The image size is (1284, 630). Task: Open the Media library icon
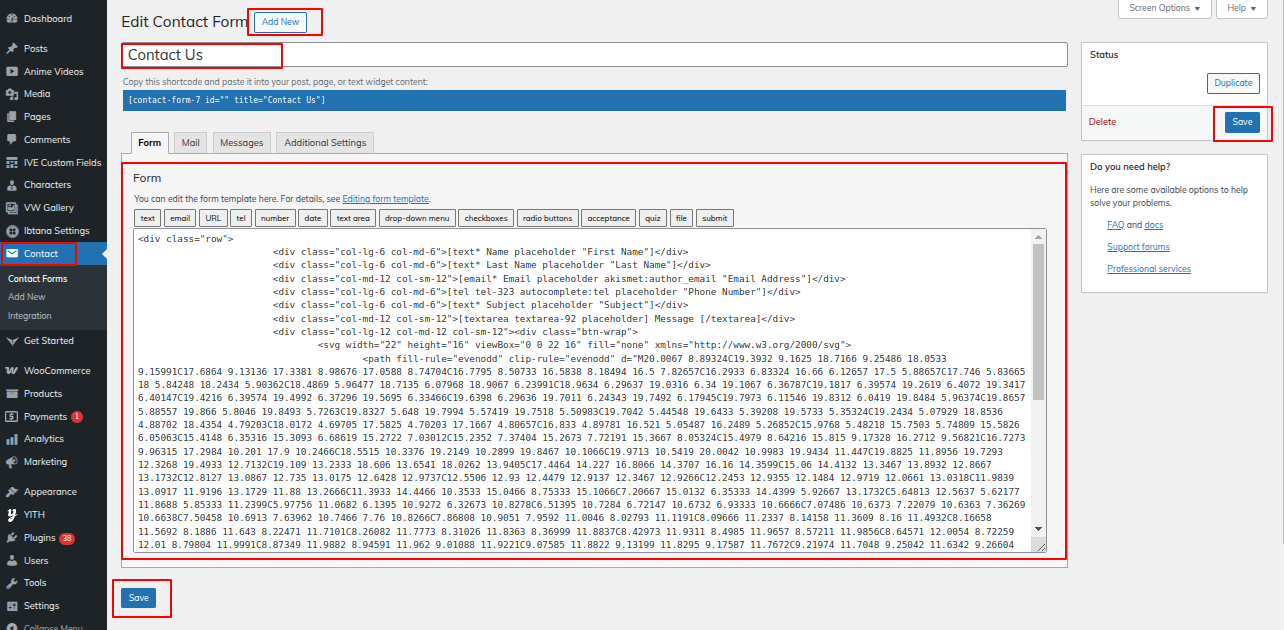click(x=11, y=94)
